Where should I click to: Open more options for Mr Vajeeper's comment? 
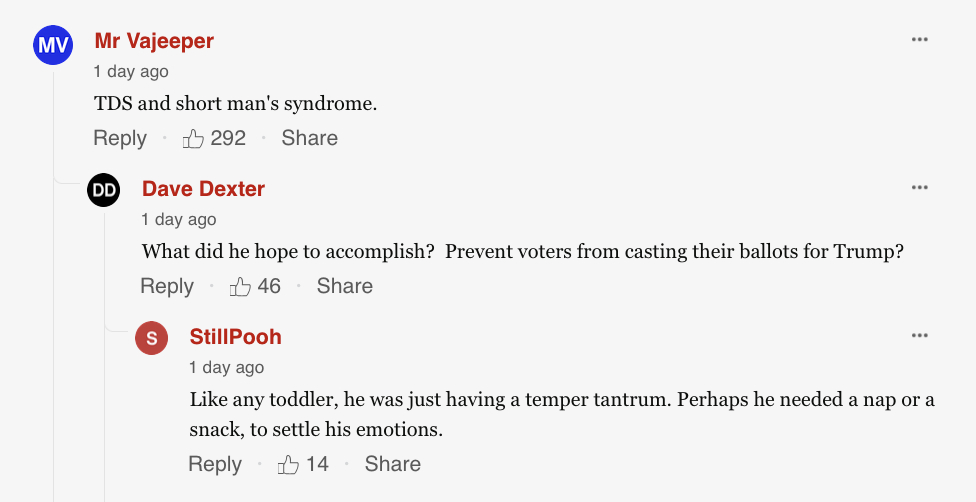pyautogui.click(x=920, y=40)
